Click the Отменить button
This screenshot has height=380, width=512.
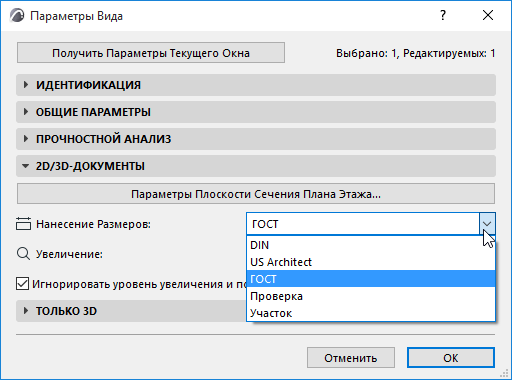point(351,358)
